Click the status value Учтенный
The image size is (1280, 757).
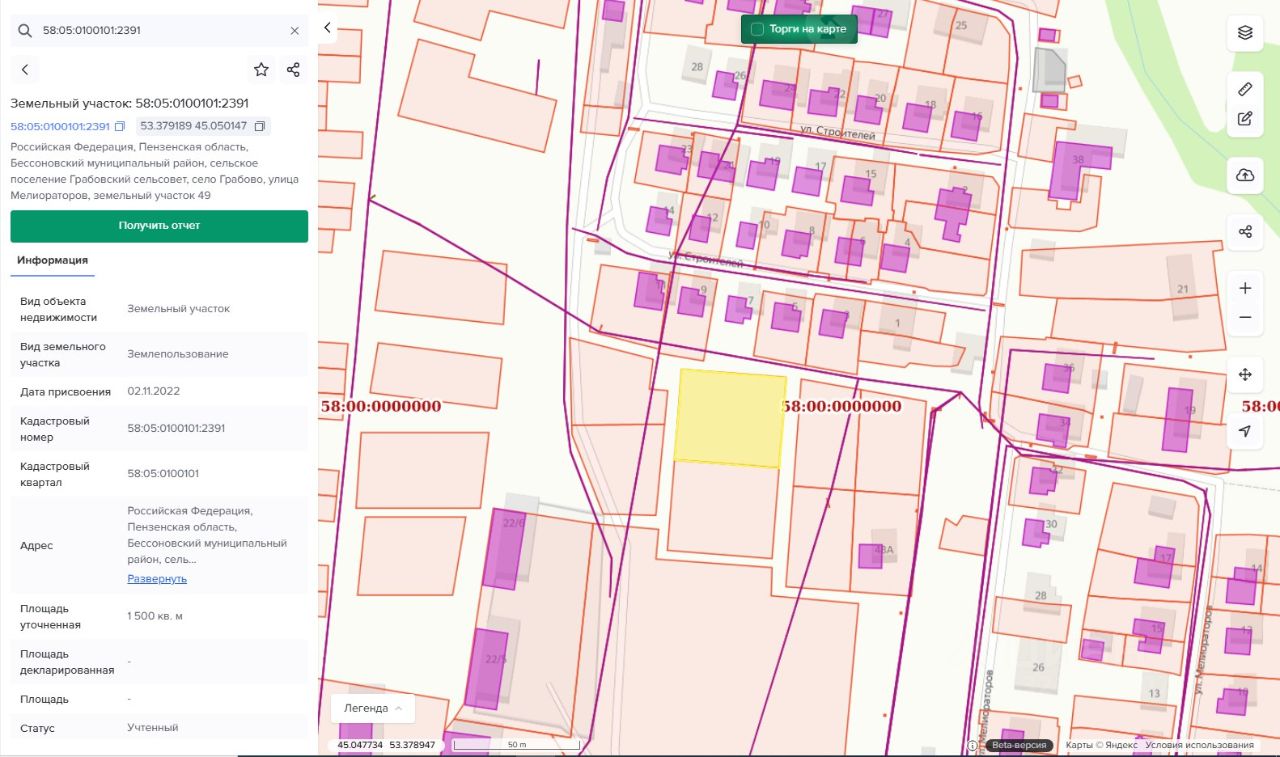(x=153, y=728)
